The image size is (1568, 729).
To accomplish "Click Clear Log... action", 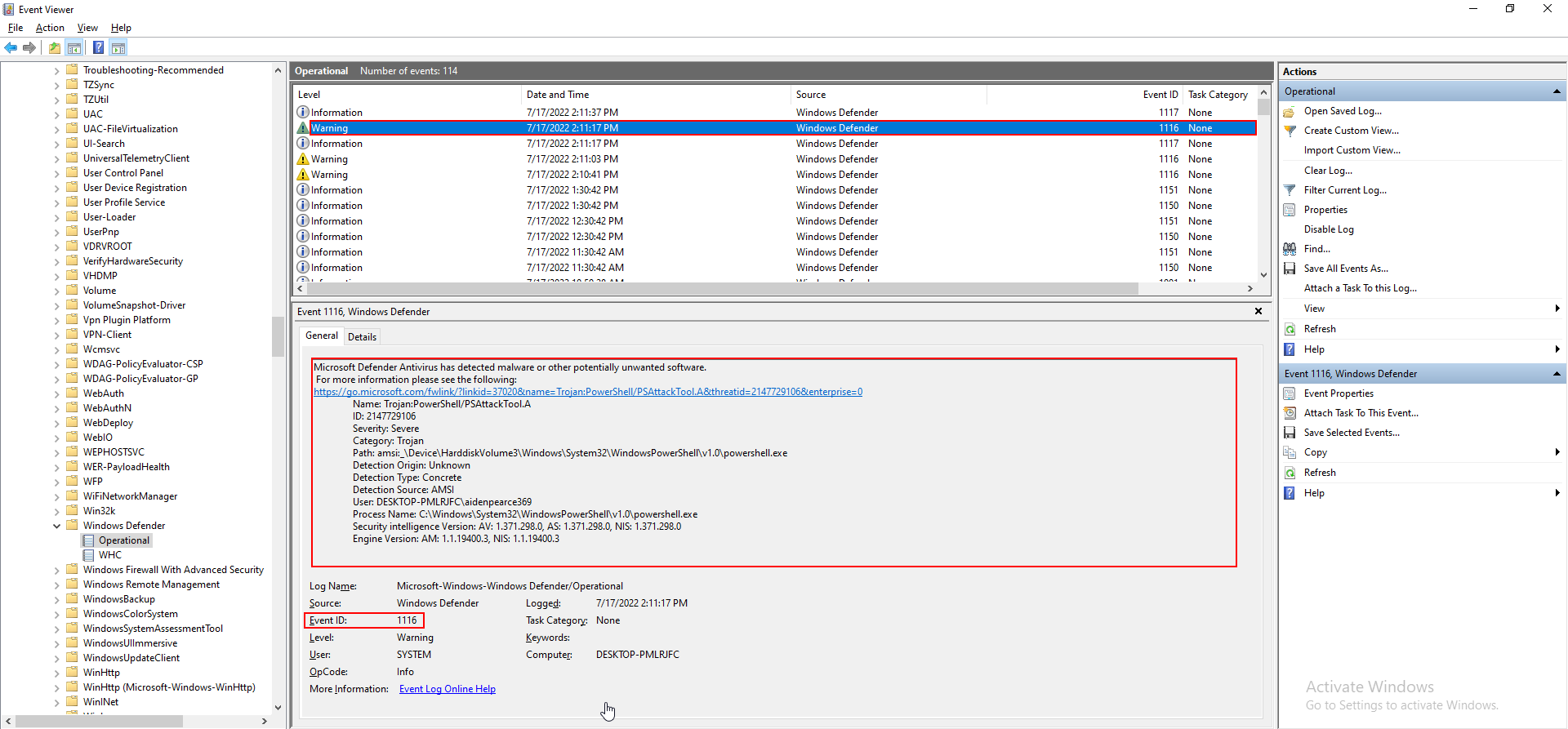I will (1328, 171).
